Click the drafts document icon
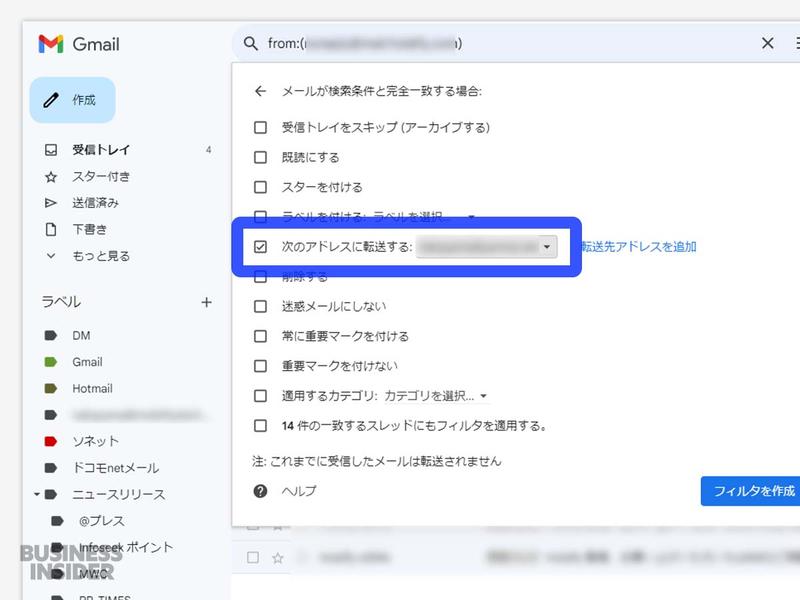The height and width of the screenshot is (600, 800). (x=51, y=230)
